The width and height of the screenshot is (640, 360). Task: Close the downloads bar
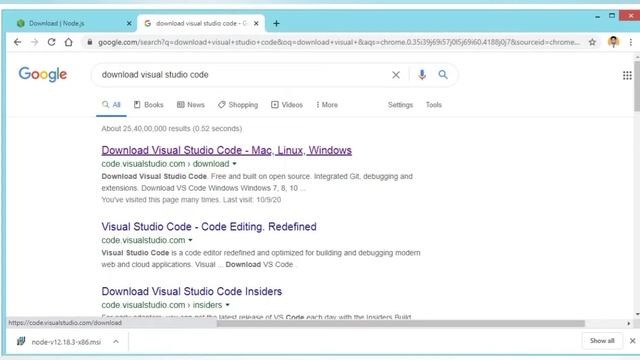[633, 341]
